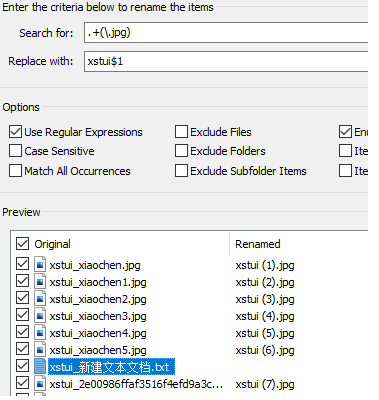Screen dimensions: 379x400
Task: Uncheck the xstui_xiaochen3.jpg row checkbox
Action: [x=22, y=315]
